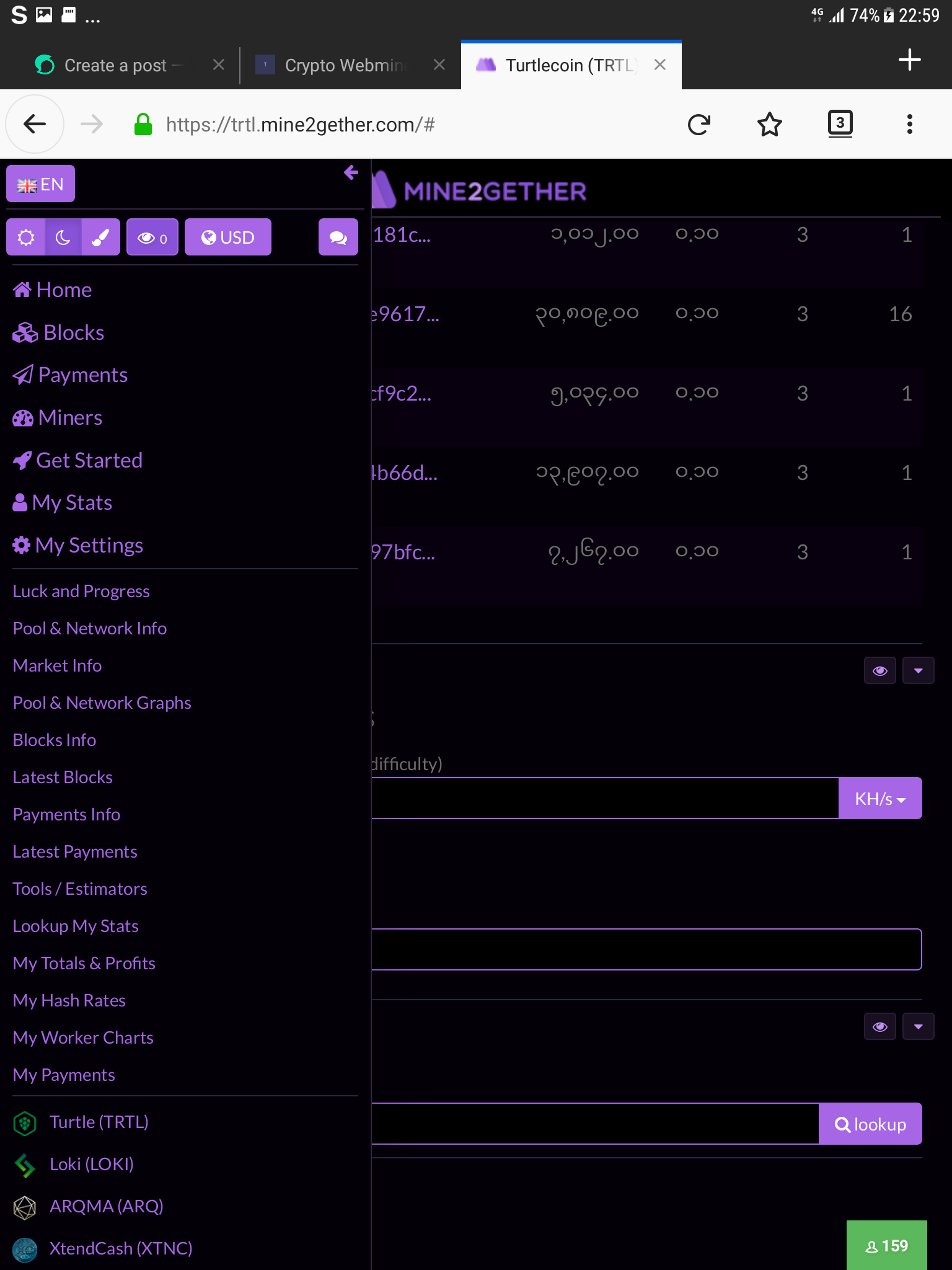Jump to Market Info section
The height and width of the screenshot is (1270, 952).
(x=57, y=665)
